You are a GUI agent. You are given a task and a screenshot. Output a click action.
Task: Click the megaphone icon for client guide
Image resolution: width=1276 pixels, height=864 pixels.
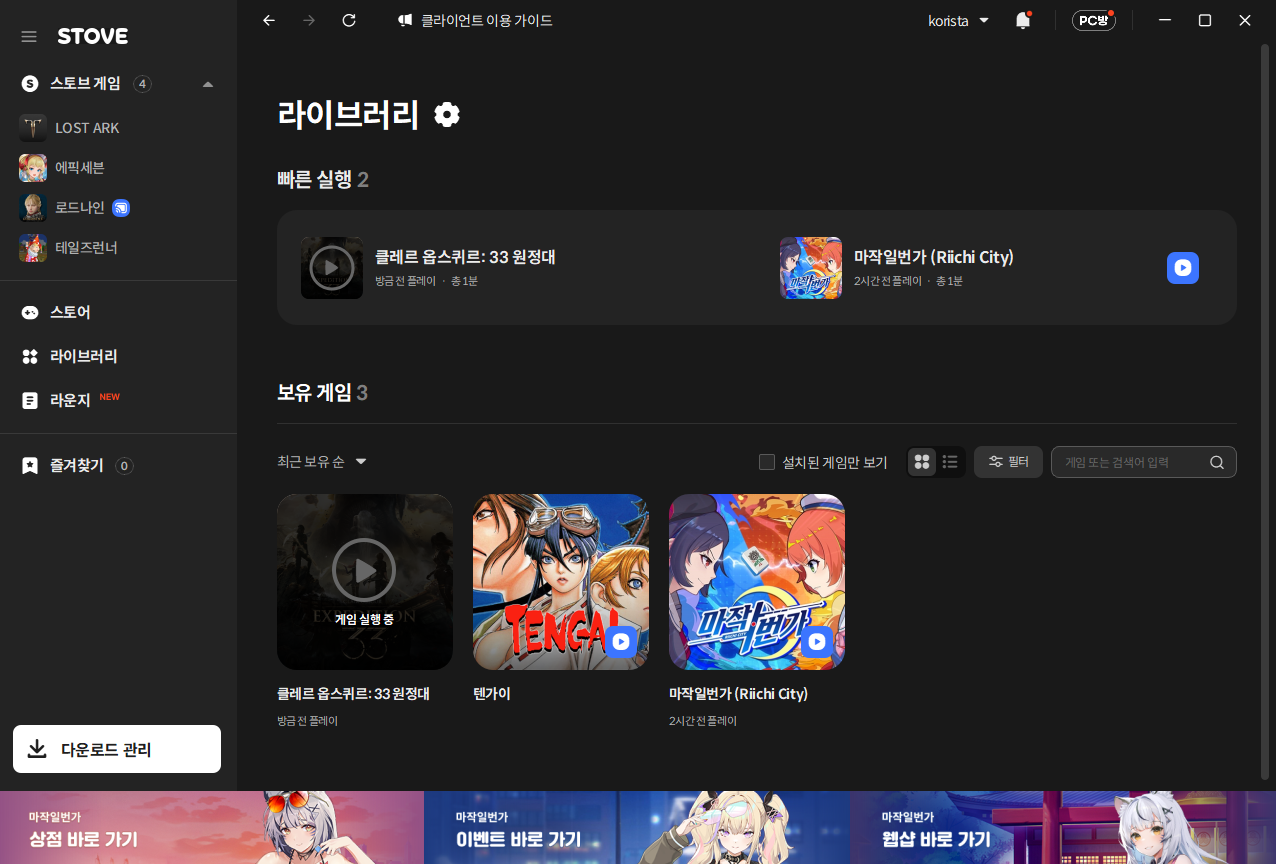point(405,20)
